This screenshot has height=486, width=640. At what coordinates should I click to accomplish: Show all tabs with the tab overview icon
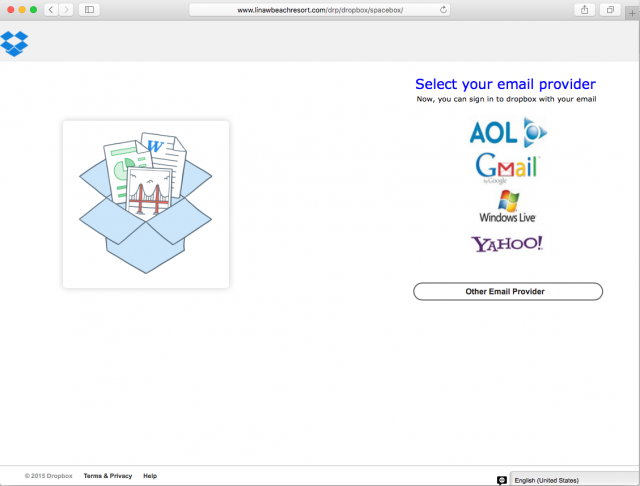click(610, 9)
